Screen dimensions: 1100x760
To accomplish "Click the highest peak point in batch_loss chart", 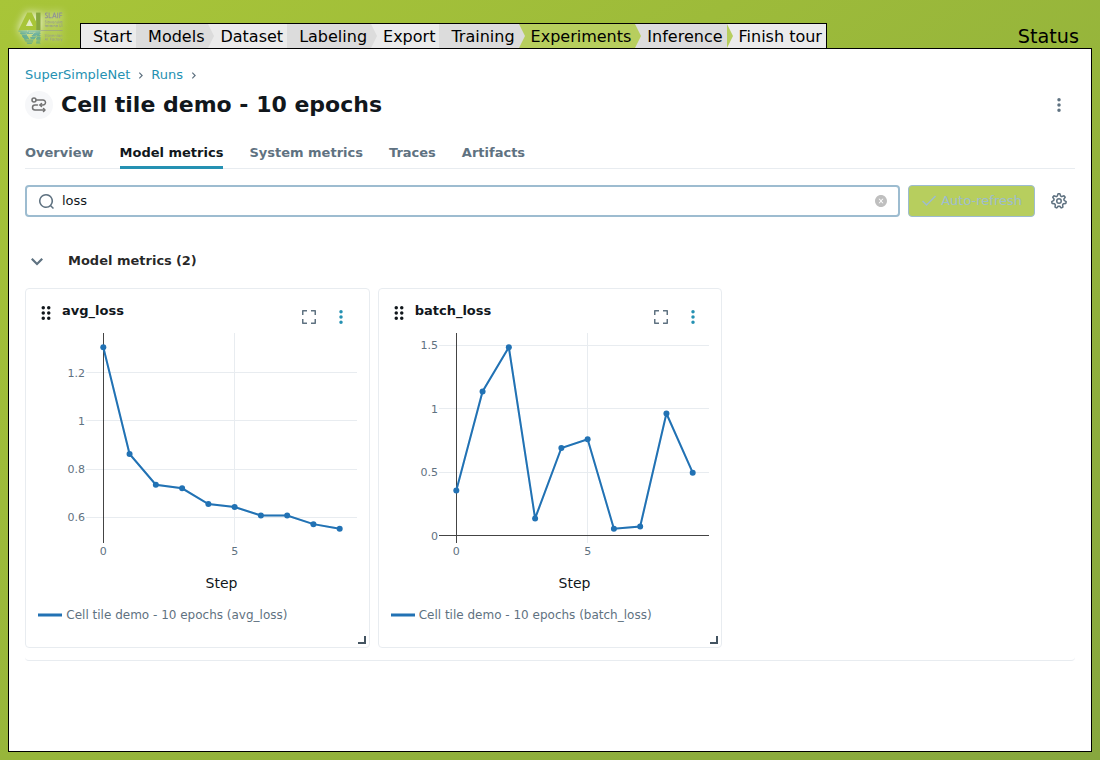I will click(509, 347).
